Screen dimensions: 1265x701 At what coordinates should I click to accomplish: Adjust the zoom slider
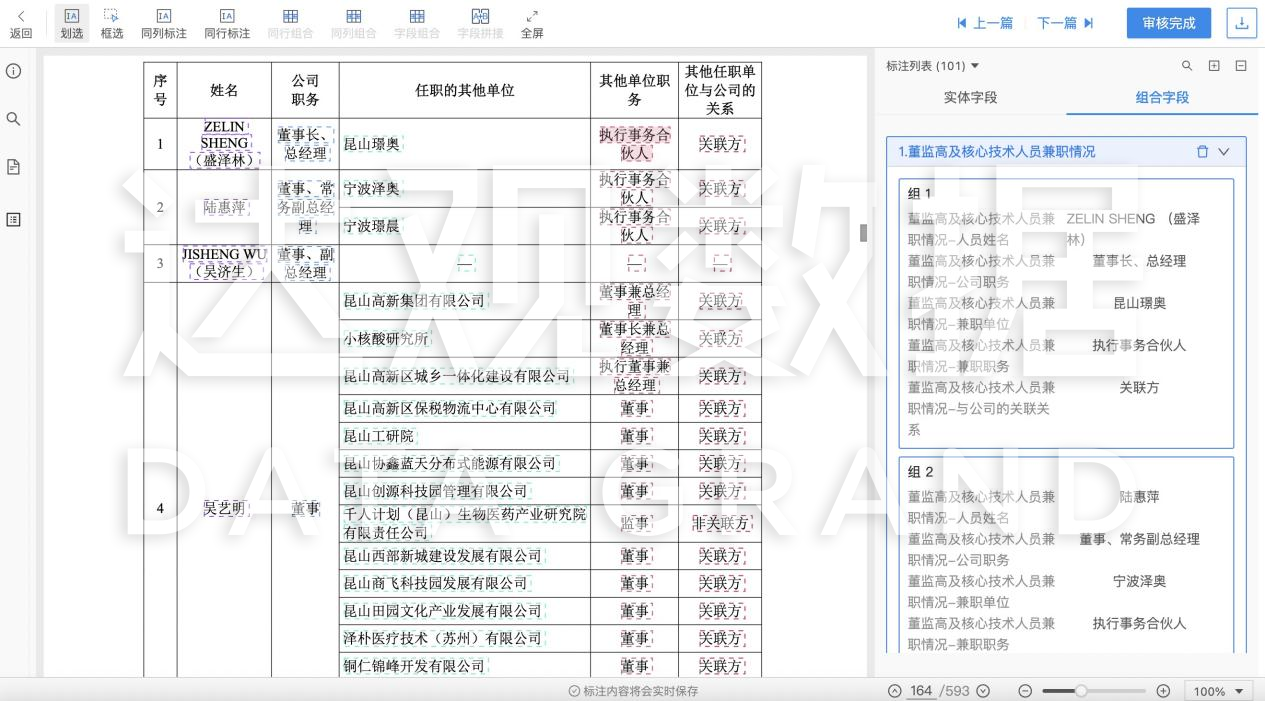[x=1081, y=691]
